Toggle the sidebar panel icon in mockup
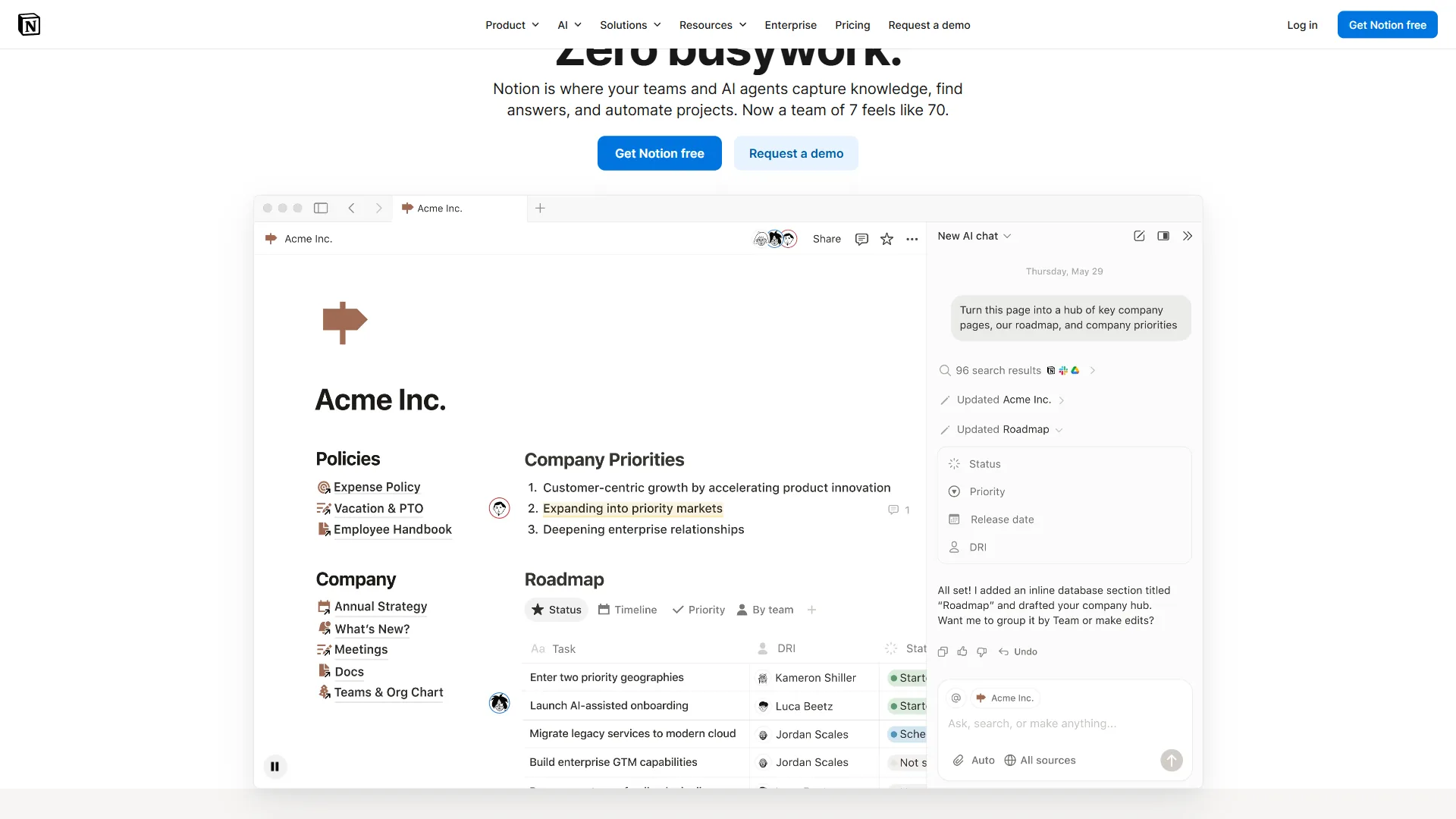The image size is (1456, 819). (x=321, y=208)
